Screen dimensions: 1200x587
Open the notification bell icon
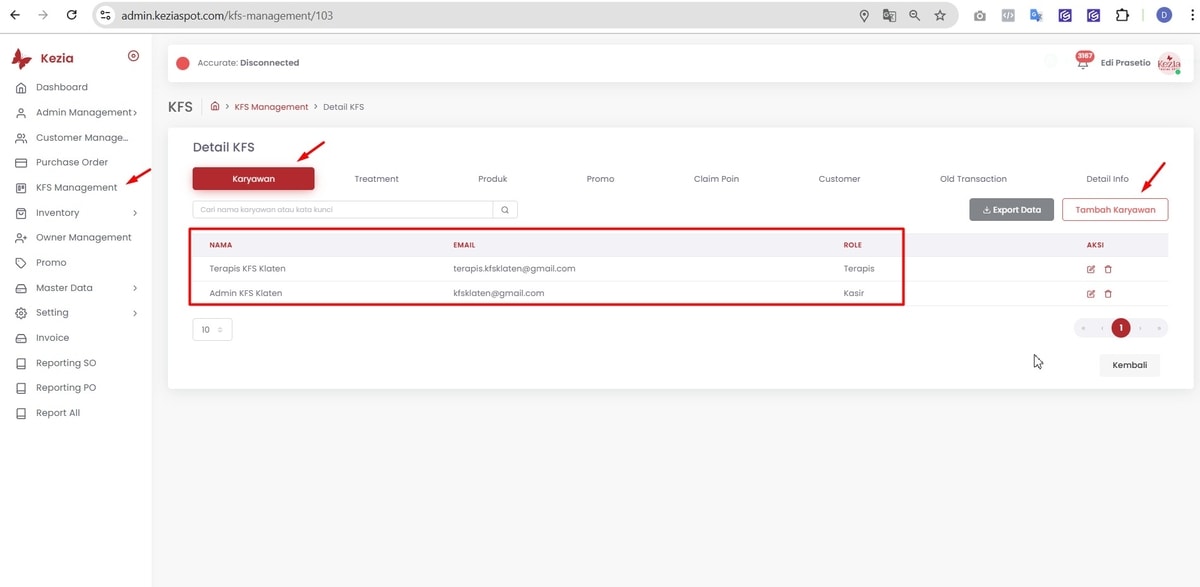pos(1082,63)
